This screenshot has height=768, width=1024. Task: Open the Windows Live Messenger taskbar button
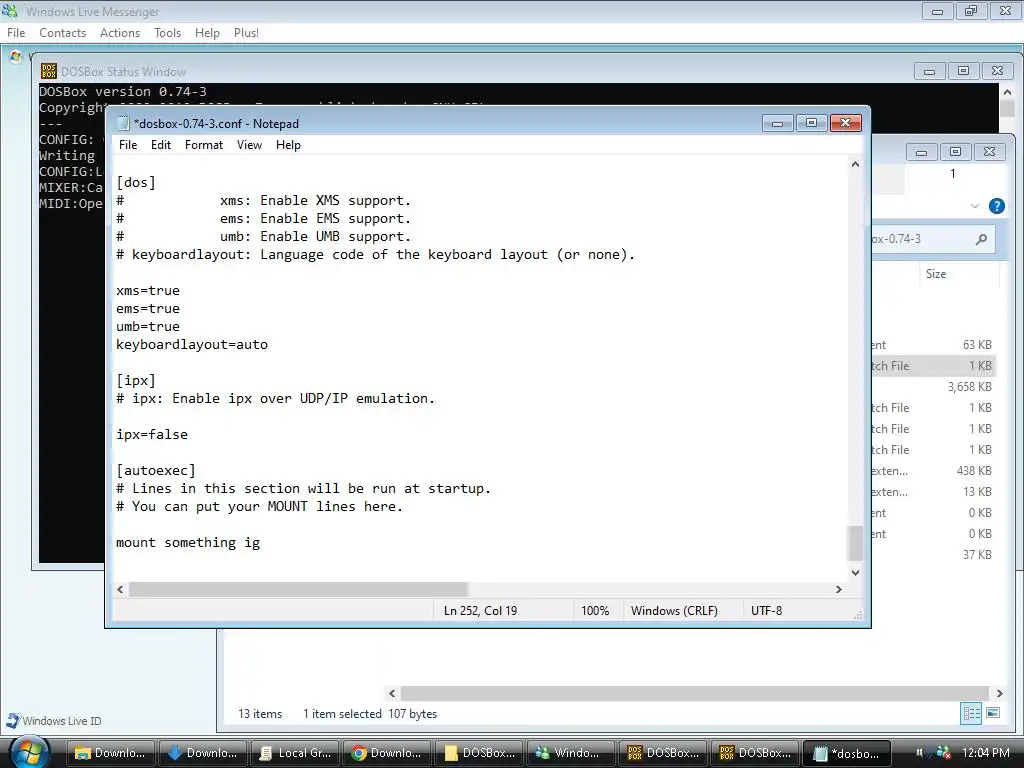click(571, 753)
